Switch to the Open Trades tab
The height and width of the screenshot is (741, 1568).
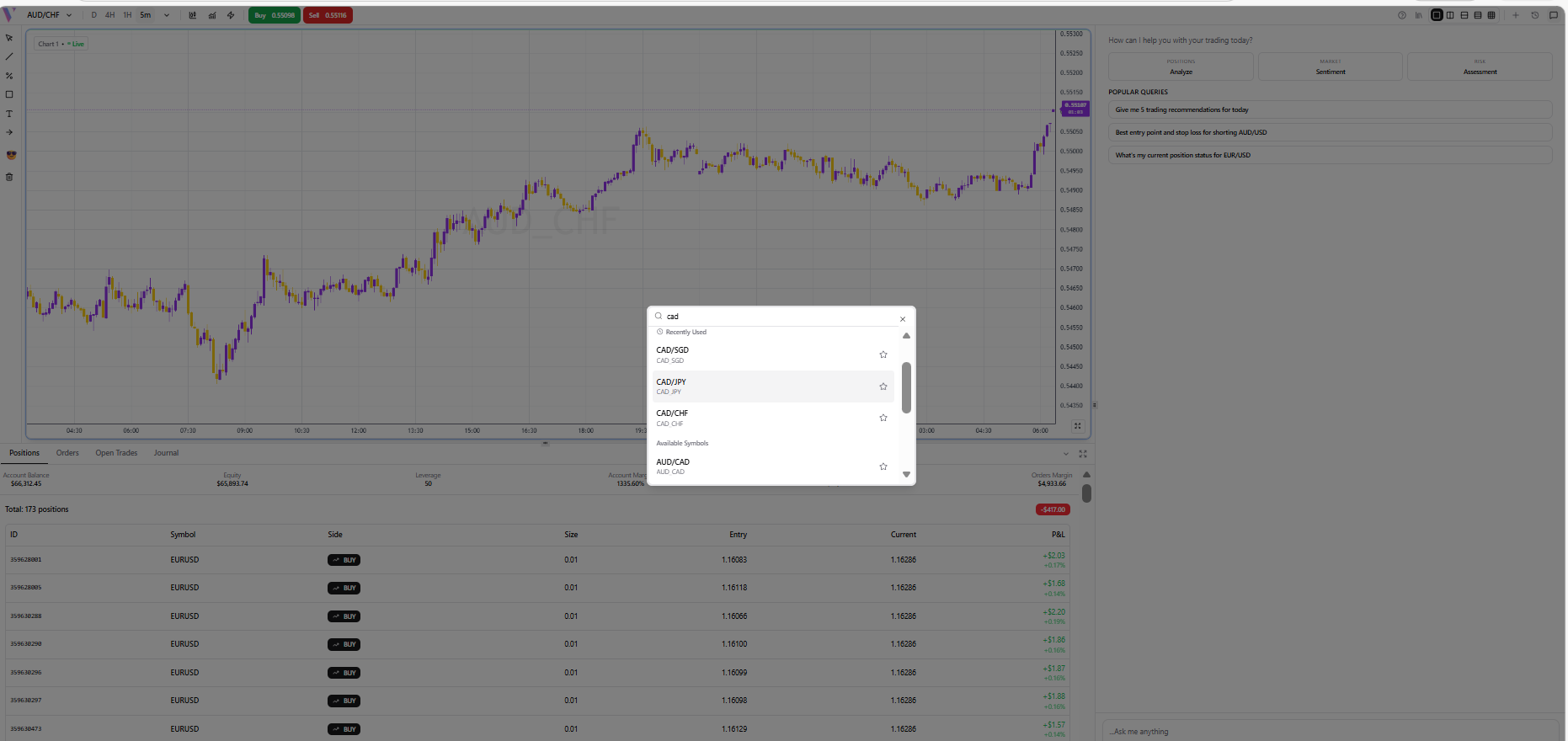[116, 453]
